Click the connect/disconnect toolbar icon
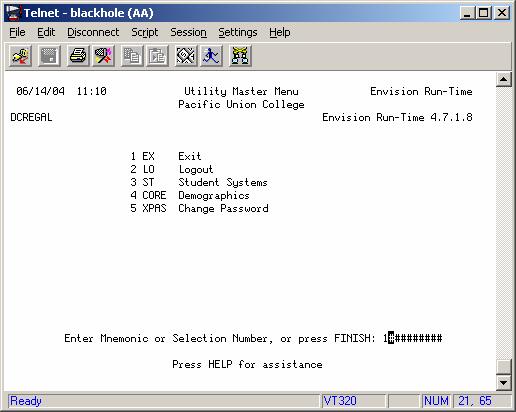The height and width of the screenshot is (412, 516). tap(20, 56)
